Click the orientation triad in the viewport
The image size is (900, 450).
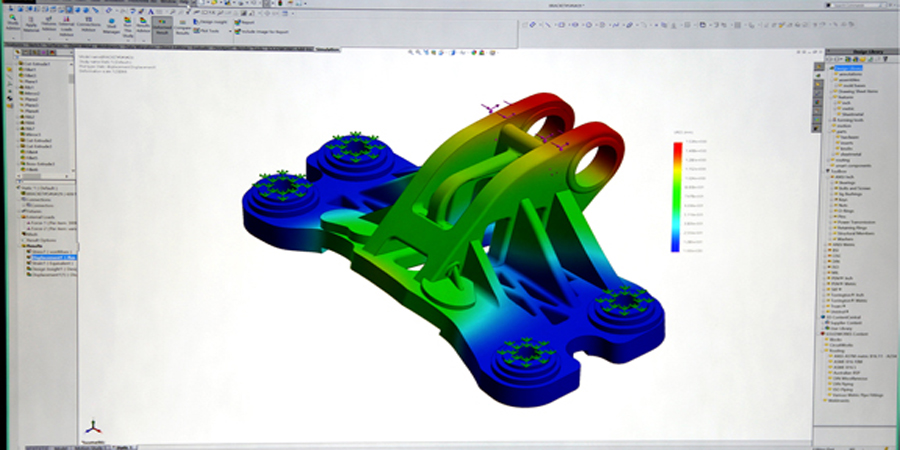pos(94,428)
